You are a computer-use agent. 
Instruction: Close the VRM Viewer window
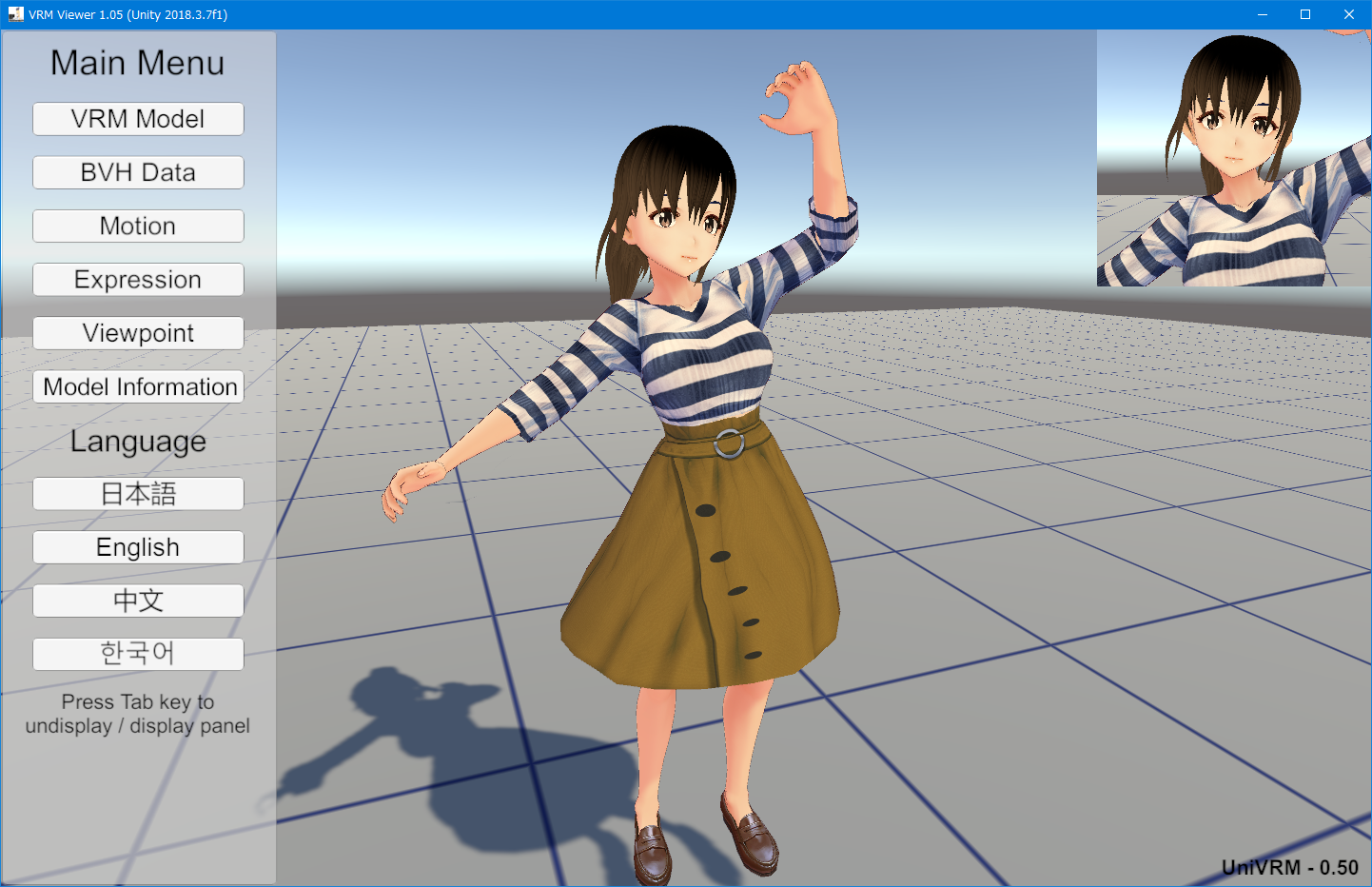click(1349, 14)
